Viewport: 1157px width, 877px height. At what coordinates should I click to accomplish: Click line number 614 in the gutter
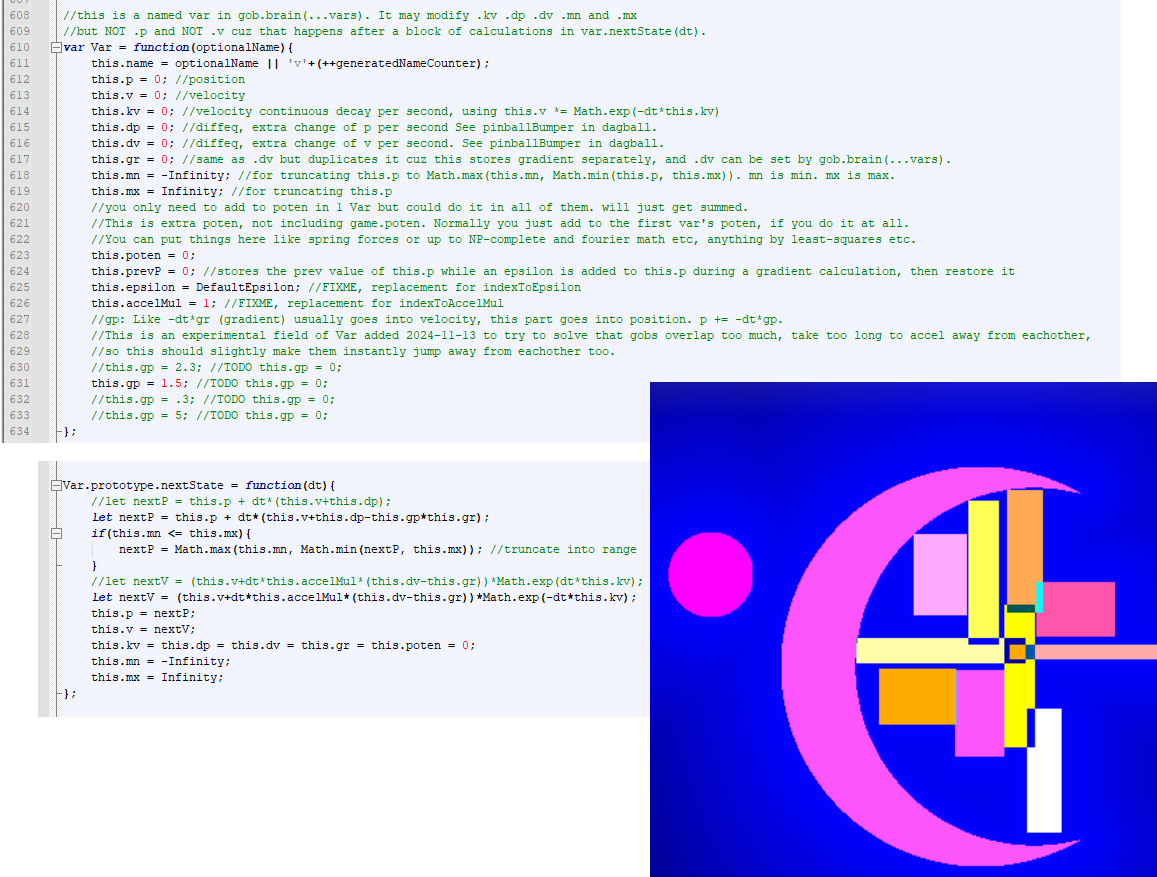coord(20,111)
